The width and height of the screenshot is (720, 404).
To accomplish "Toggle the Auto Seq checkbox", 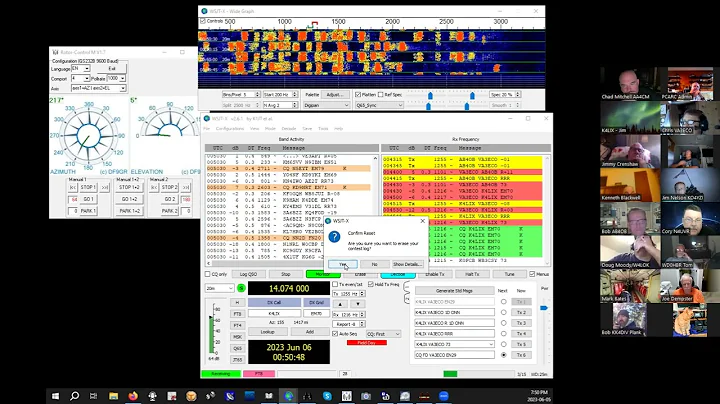I will pos(335,334).
